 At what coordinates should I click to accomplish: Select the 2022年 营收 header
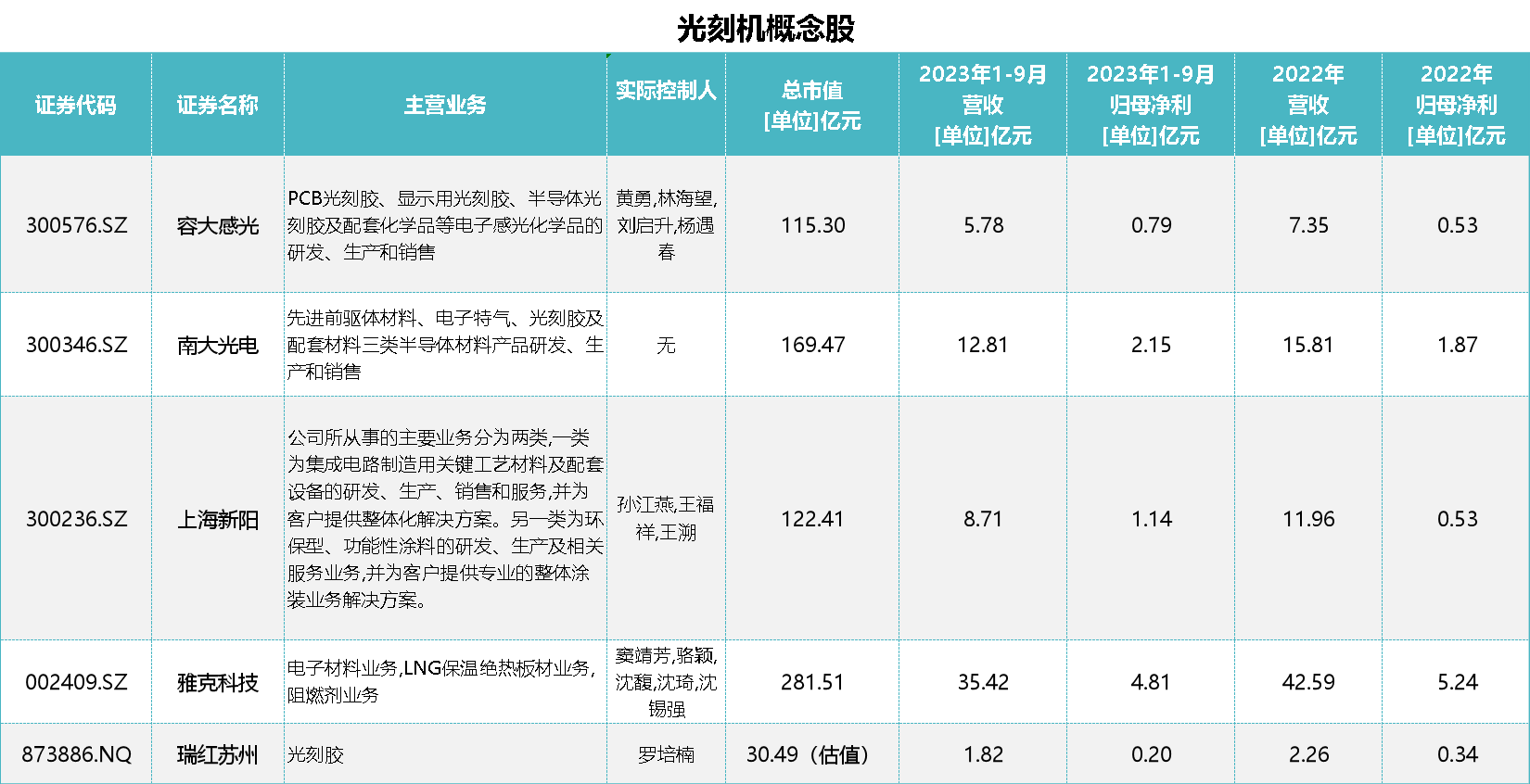[1308, 105]
